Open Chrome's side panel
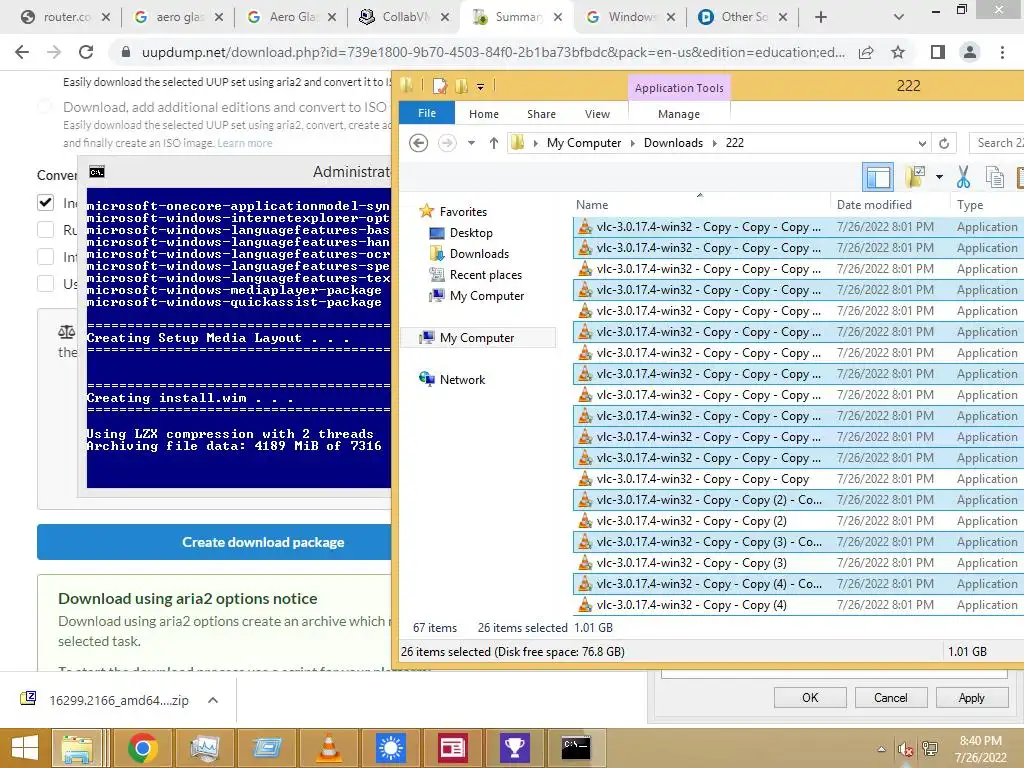The height and width of the screenshot is (768, 1024). point(937,52)
